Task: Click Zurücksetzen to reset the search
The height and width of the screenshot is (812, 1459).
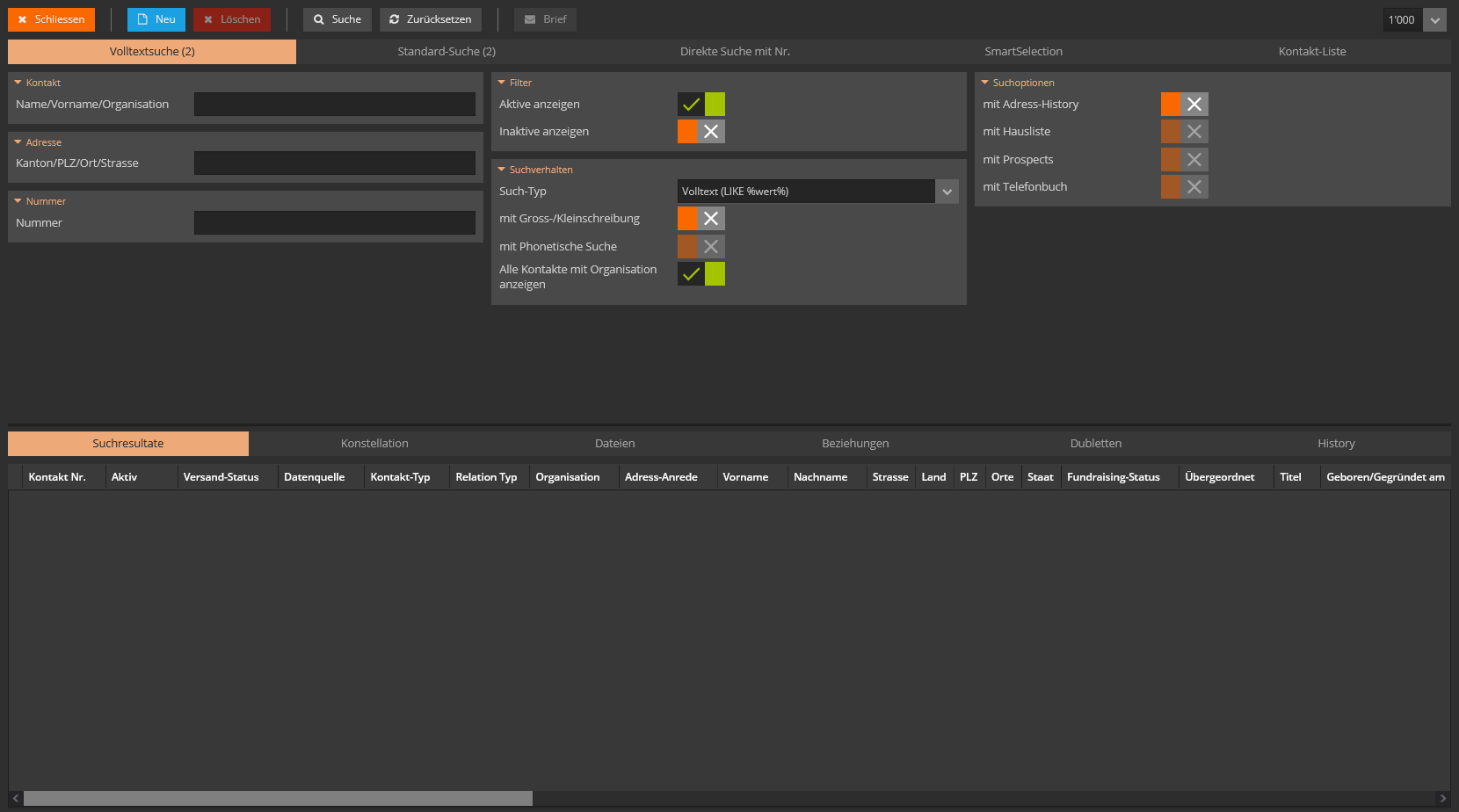Action: pos(431,19)
